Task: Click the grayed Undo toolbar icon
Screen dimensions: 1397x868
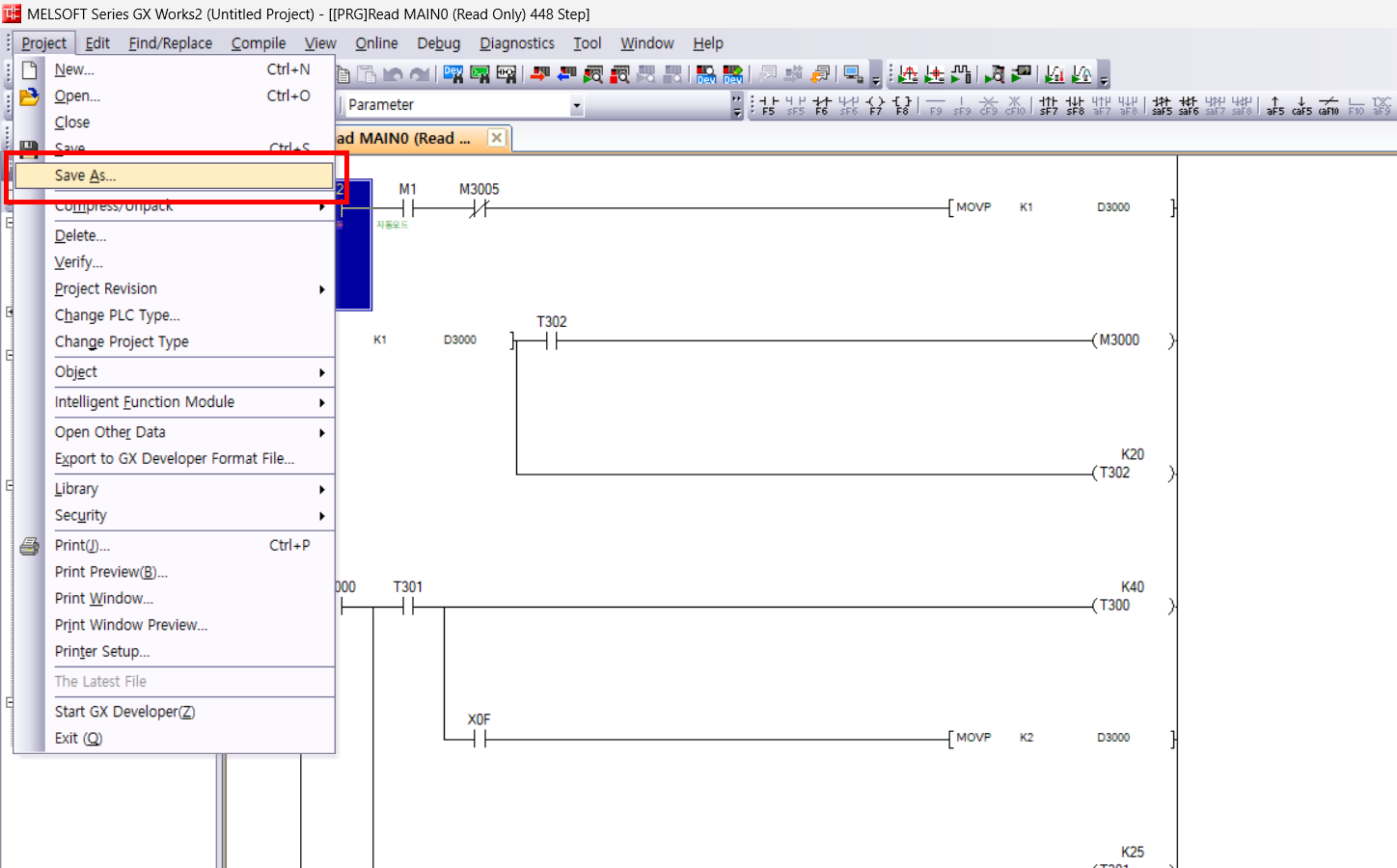Action: click(x=393, y=74)
